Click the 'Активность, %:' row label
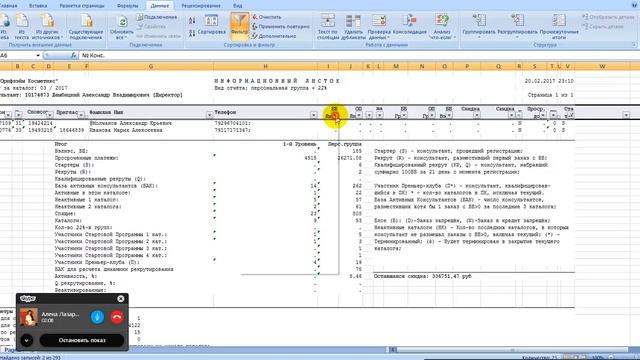 [x=76, y=276]
